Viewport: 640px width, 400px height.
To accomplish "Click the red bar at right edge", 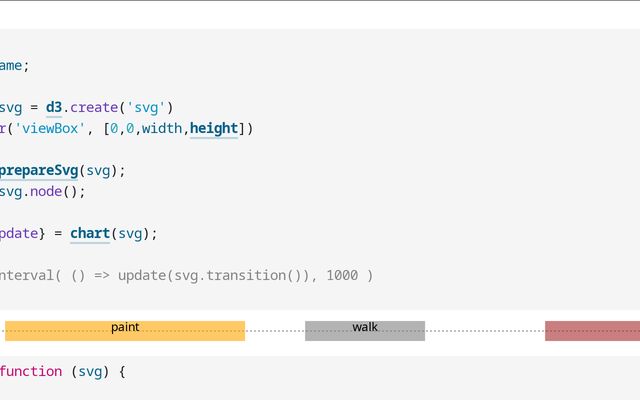I will point(592,331).
